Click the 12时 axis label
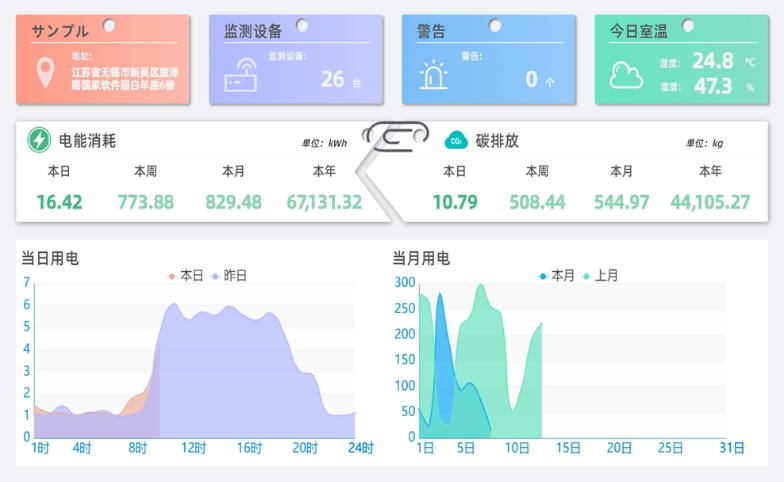Viewport: 784px width, 482px height. coord(194,448)
